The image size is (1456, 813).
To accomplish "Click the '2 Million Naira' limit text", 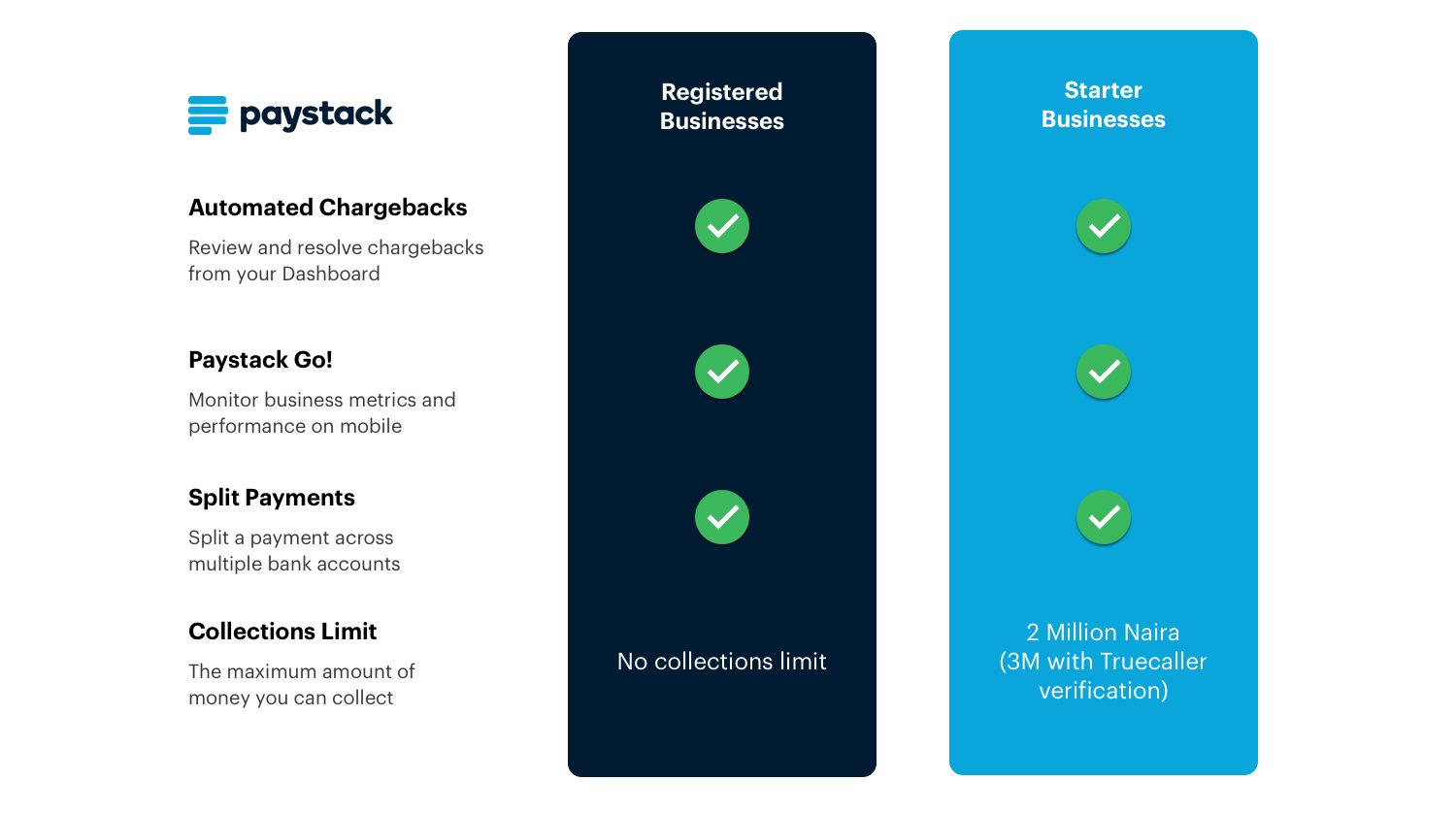I will (x=1103, y=633).
